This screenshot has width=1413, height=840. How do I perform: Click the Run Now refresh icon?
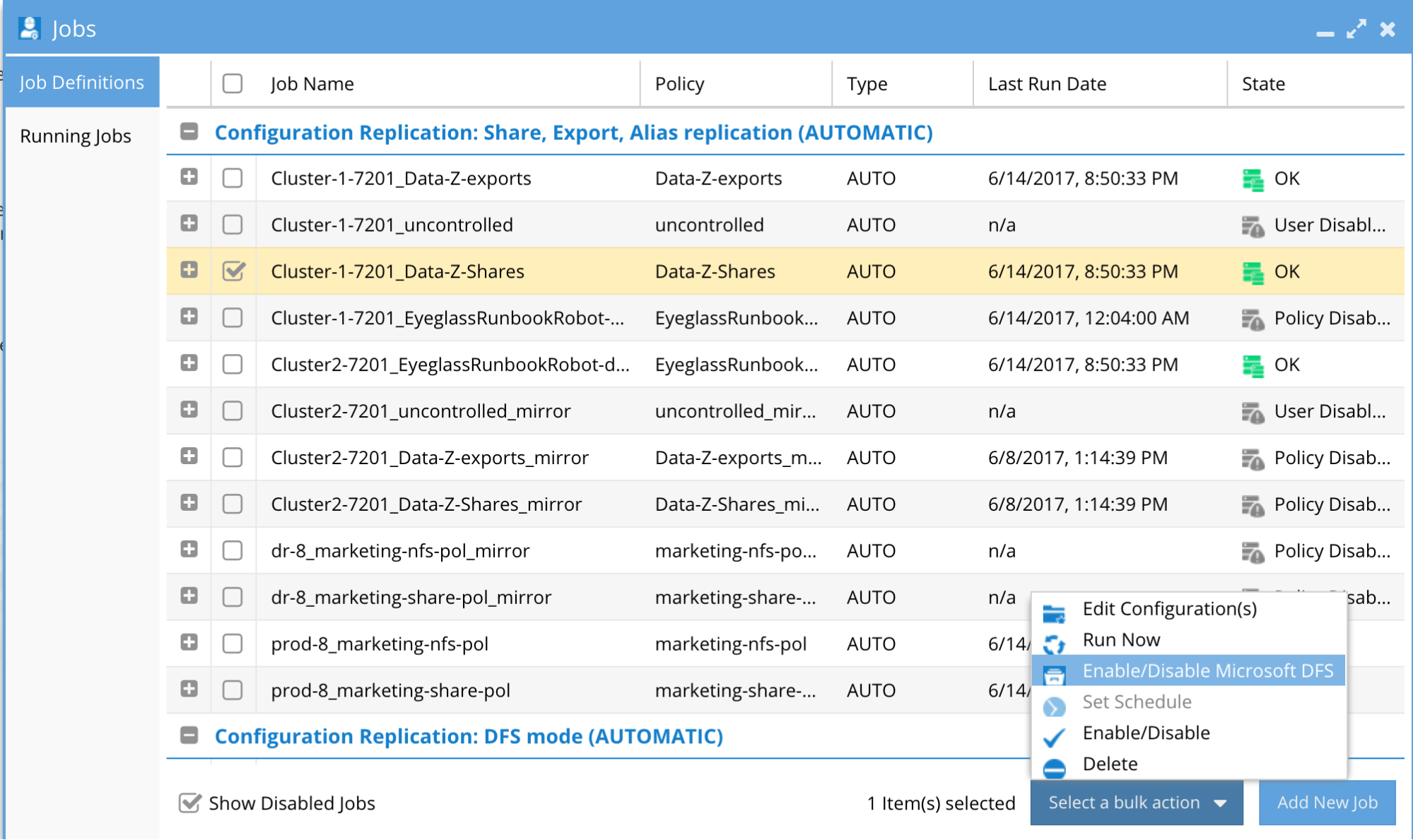(x=1054, y=644)
